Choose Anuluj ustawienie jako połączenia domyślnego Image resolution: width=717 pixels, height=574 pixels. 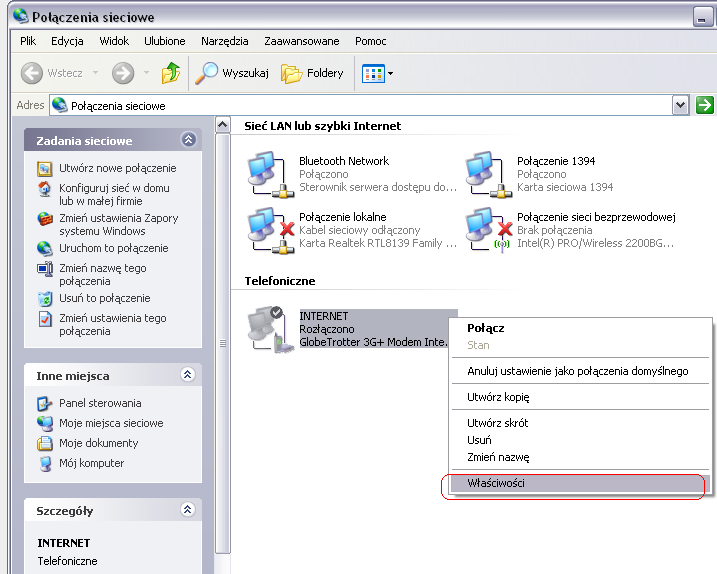(580, 371)
